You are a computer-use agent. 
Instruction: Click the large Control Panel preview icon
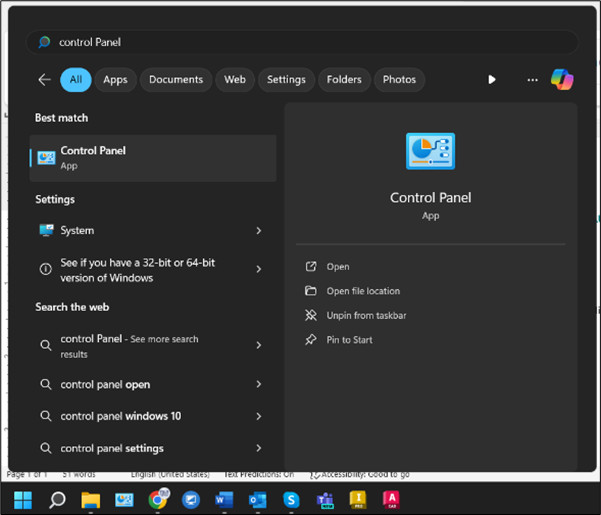click(x=430, y=151)
